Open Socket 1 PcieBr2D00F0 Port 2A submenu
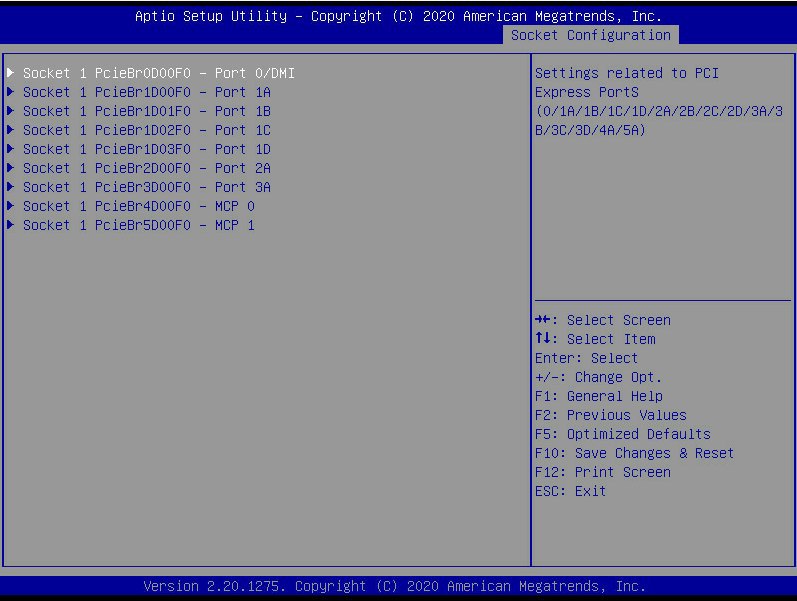The width and height of the screenshot is (797, 601). click(147, 168)
